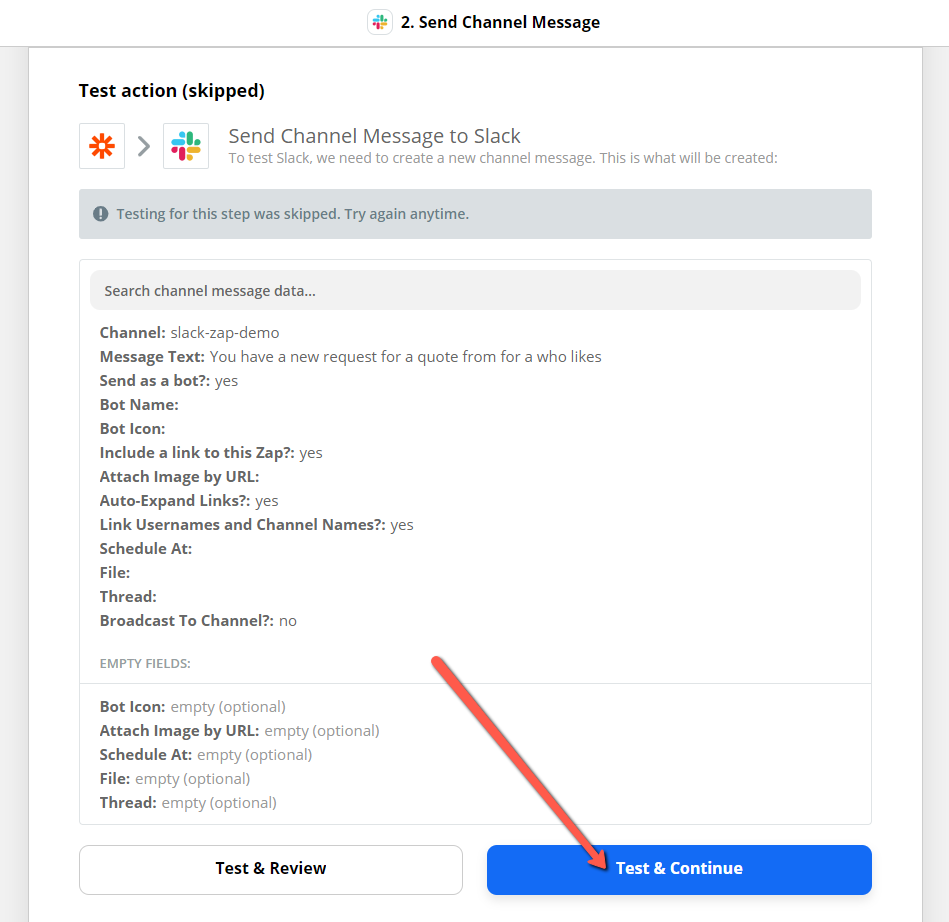
Task: Click the 'Testing for this step was skipped' notice
Action: click(475, 214)
